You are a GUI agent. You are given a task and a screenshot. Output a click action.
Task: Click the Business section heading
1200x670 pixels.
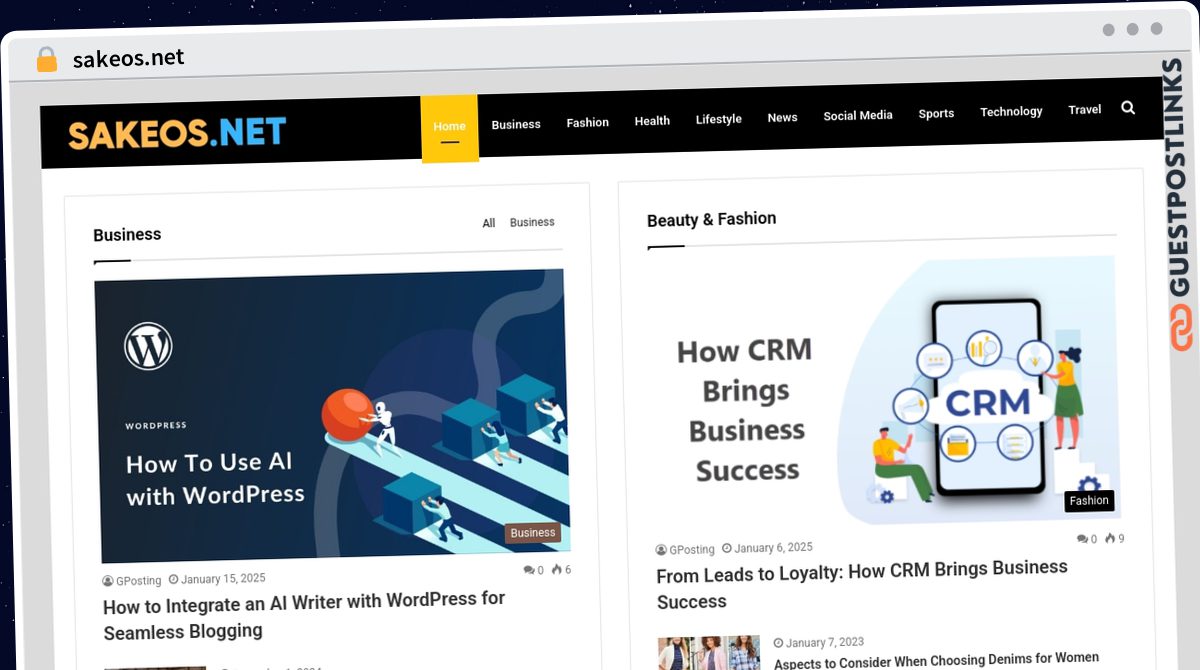tap(127, 235)
